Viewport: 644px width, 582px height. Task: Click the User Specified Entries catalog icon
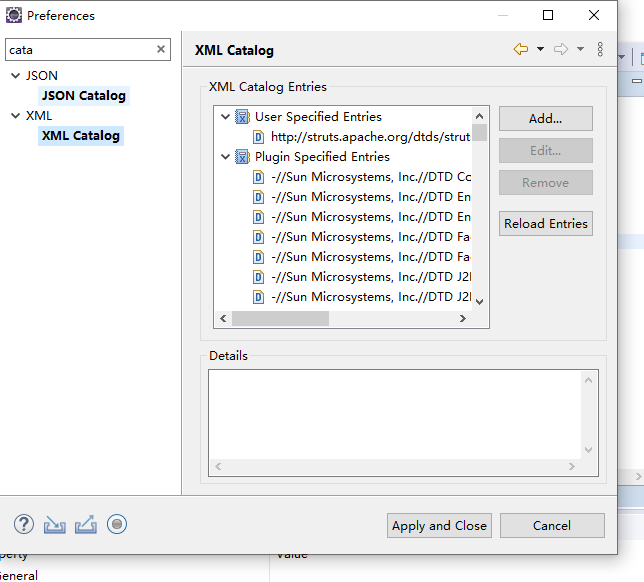pos(242,117)
